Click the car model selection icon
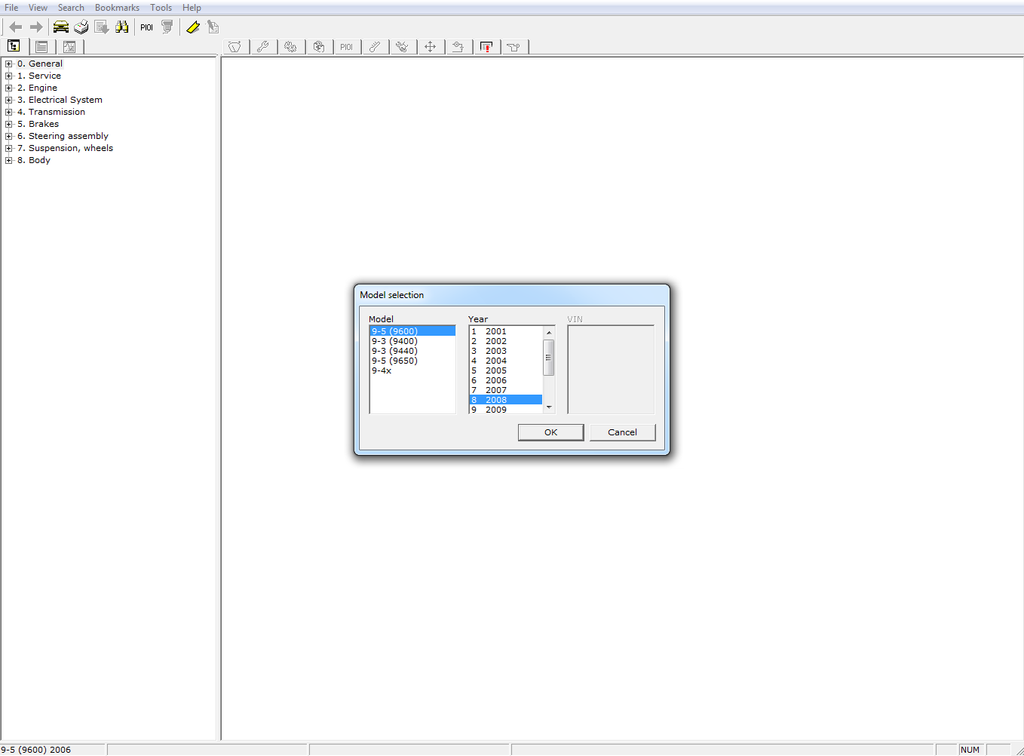This screenshot has width=1024, height=756. point(61,27)
